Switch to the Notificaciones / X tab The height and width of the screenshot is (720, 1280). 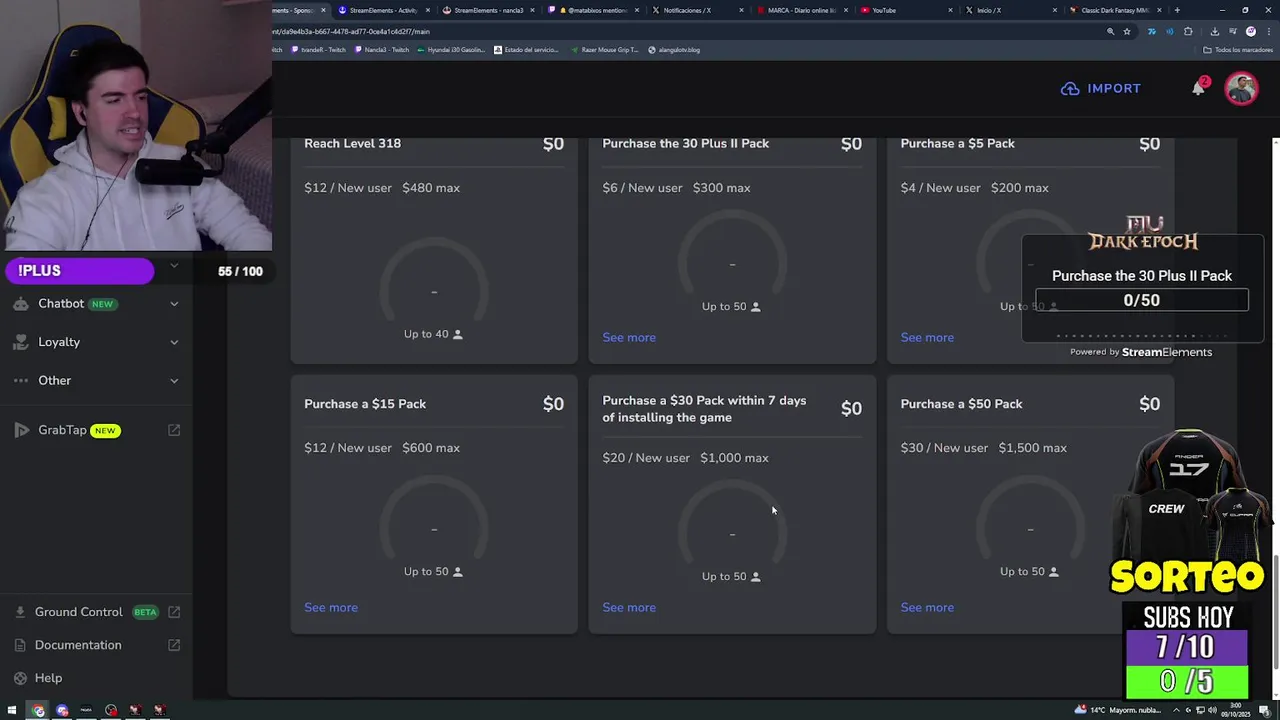tap(697, 10)
